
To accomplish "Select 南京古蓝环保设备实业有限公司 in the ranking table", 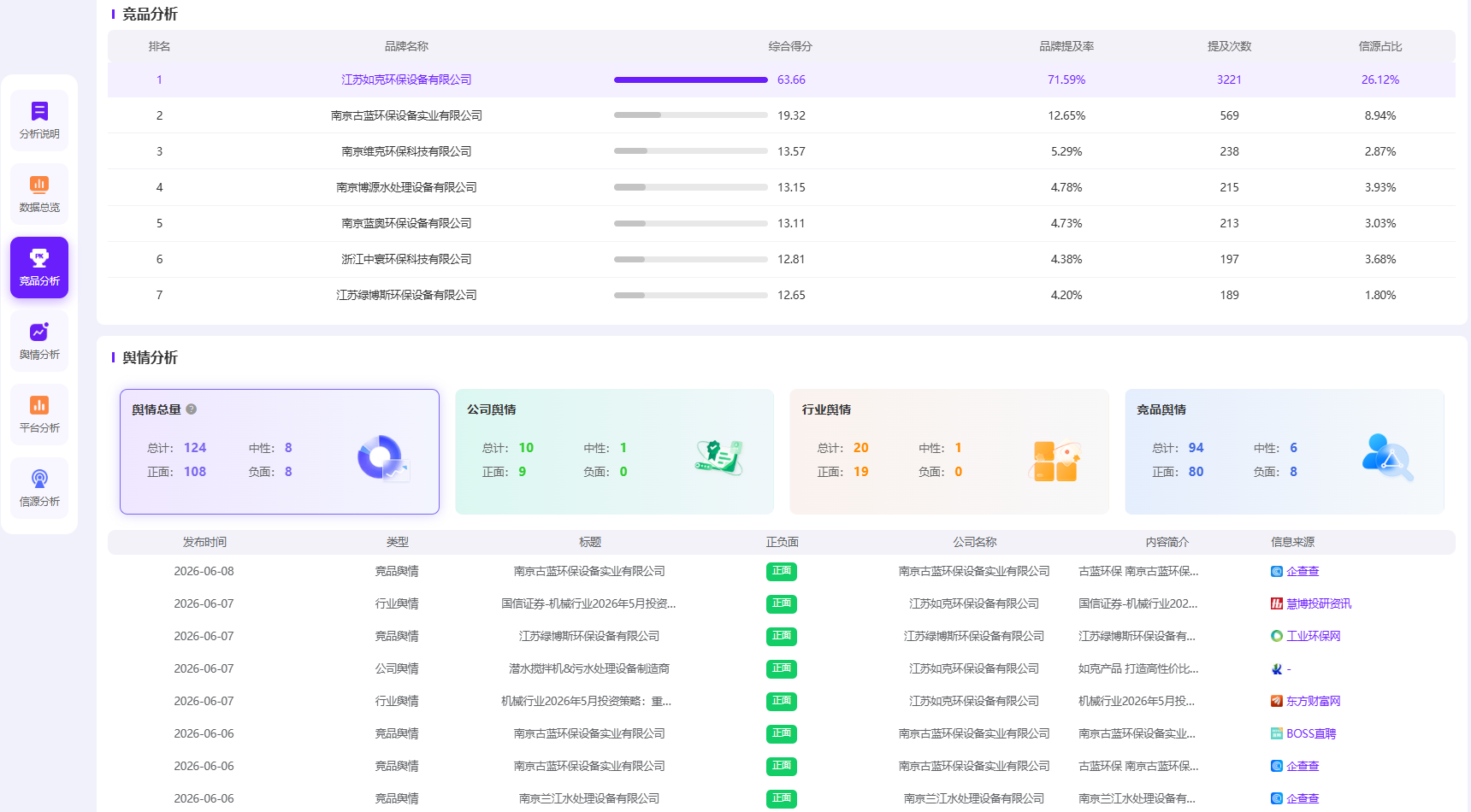I will [406, 115].
